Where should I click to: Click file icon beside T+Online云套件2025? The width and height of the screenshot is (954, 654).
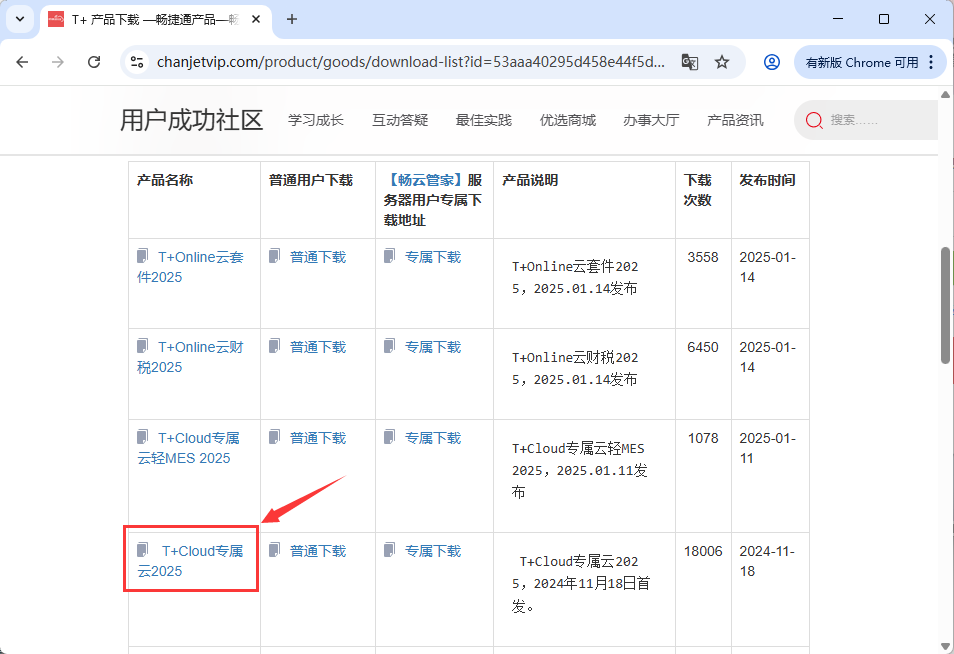coord(143,256)
